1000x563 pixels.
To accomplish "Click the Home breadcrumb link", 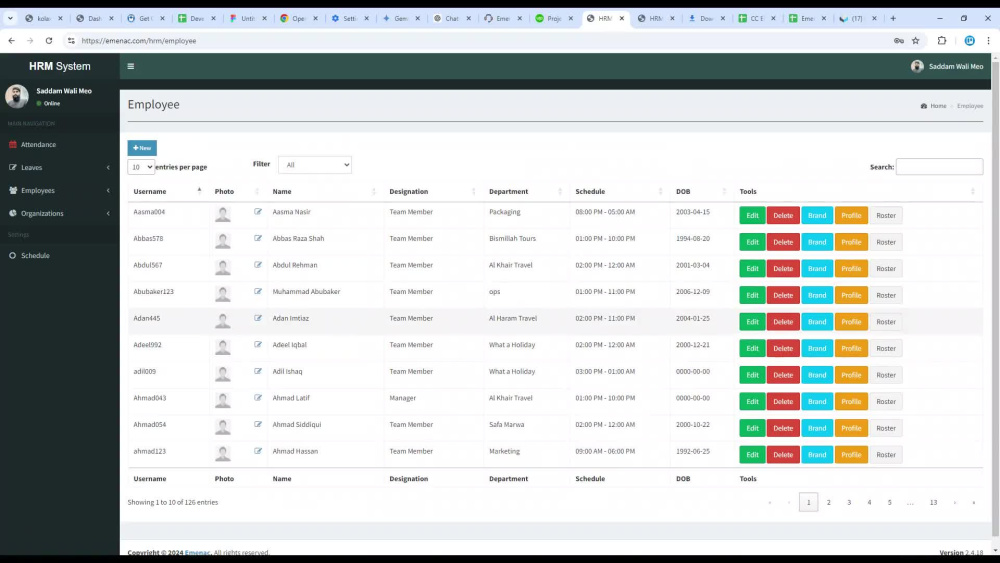I will coord(938,106).
